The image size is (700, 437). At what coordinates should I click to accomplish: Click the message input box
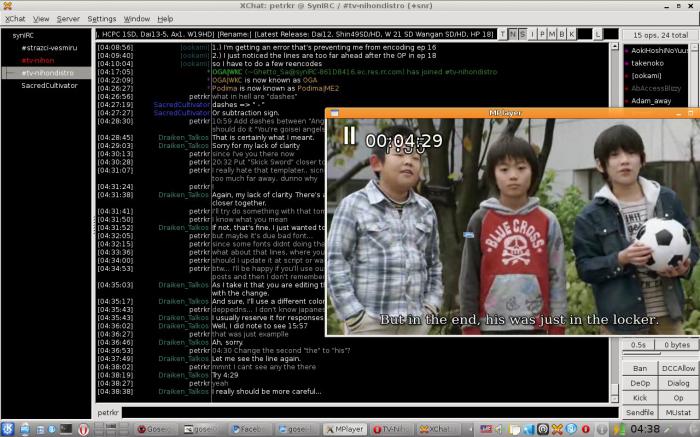coord(370,412)
